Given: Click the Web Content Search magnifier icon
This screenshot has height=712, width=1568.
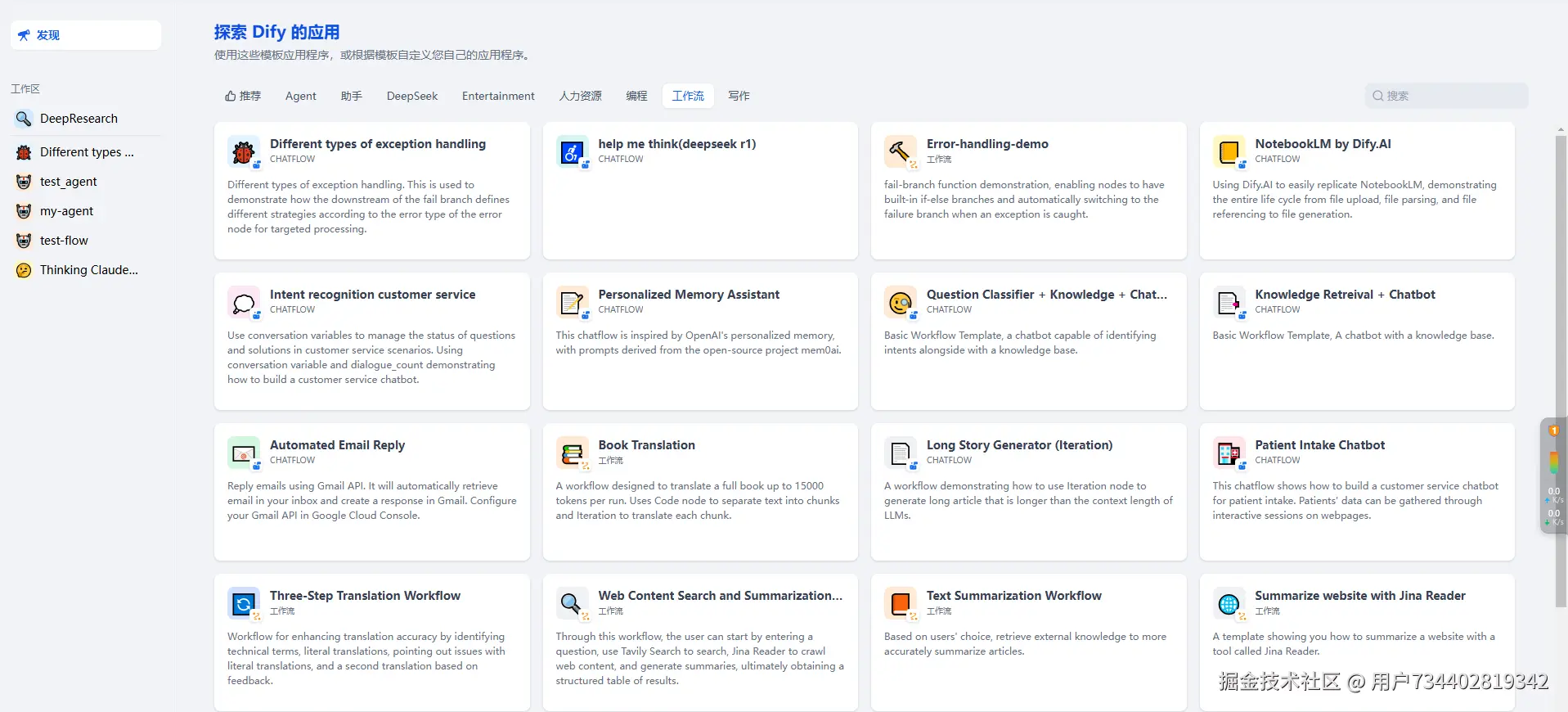Looking at the screenshot, I should (572, 603).
